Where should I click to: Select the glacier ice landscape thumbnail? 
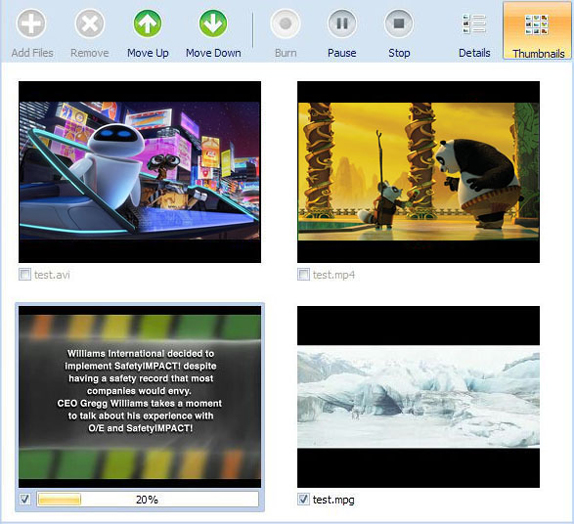click(418, 397)
